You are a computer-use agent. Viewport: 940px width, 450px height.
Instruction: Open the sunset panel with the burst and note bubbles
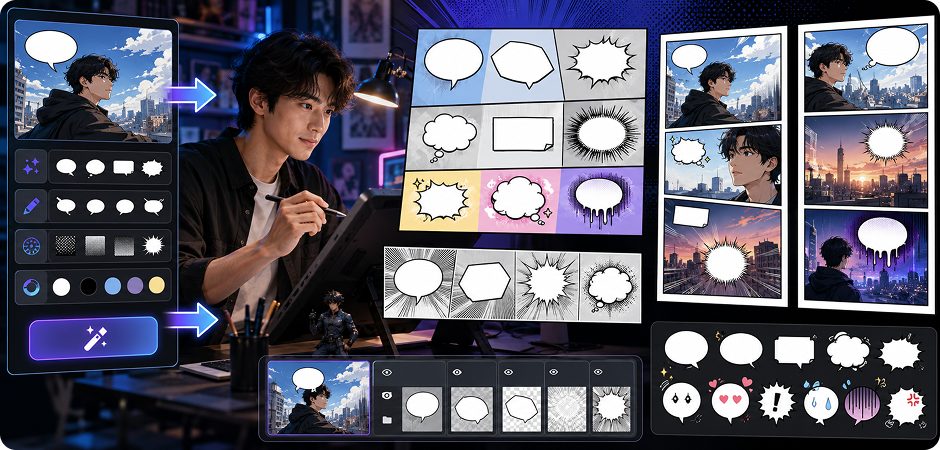[x=722, y=246]
